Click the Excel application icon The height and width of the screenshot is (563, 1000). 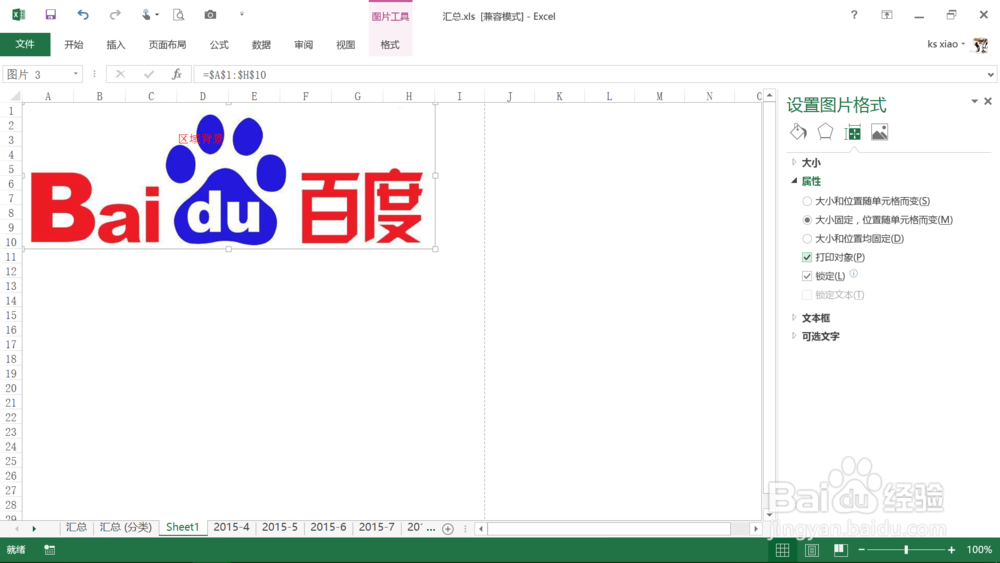pyautogui.click(x=18, y=15)
